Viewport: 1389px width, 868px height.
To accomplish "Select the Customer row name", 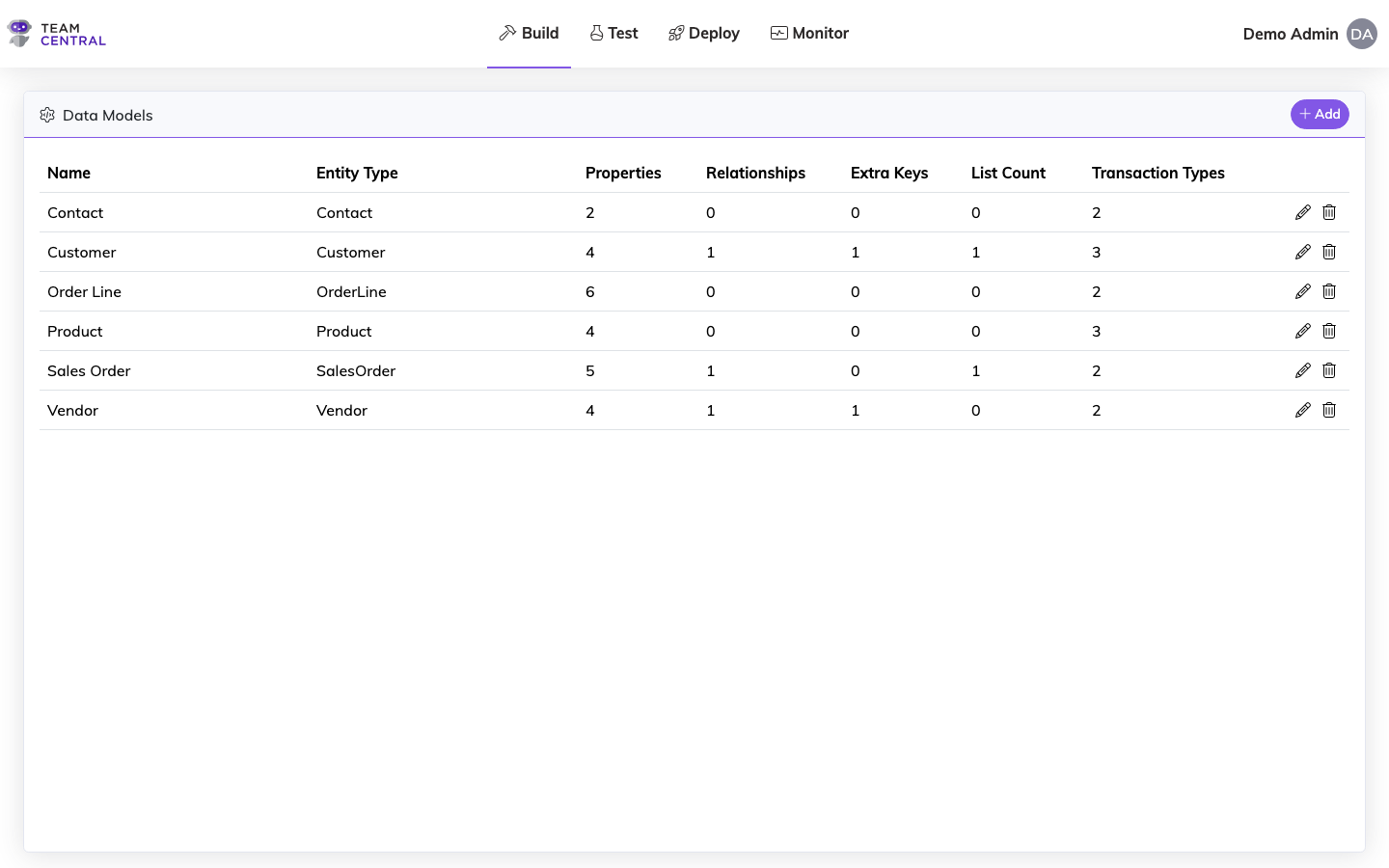I will tap(82, 252).
